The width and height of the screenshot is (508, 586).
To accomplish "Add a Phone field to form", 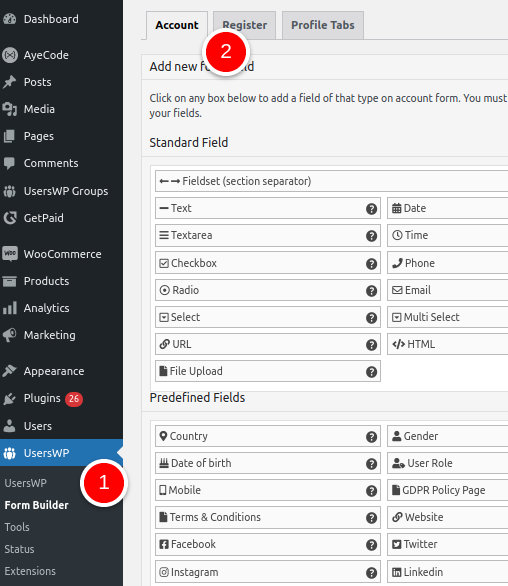I will click(447, 263).
